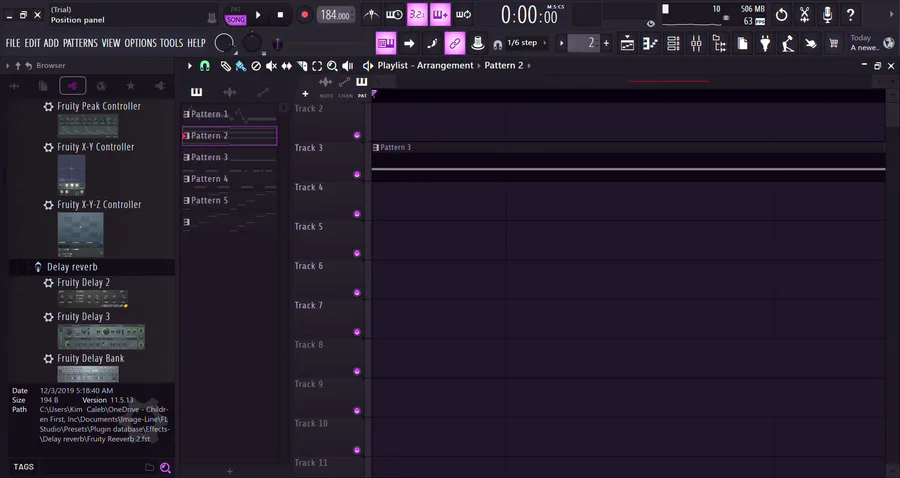Click the undo history circular arrow icon
Viewport: 900px width, 478px height.
781,15
